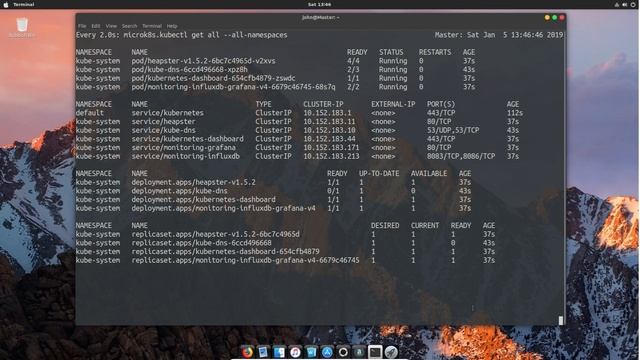Click the service/monitoring-grafana text

183,148
